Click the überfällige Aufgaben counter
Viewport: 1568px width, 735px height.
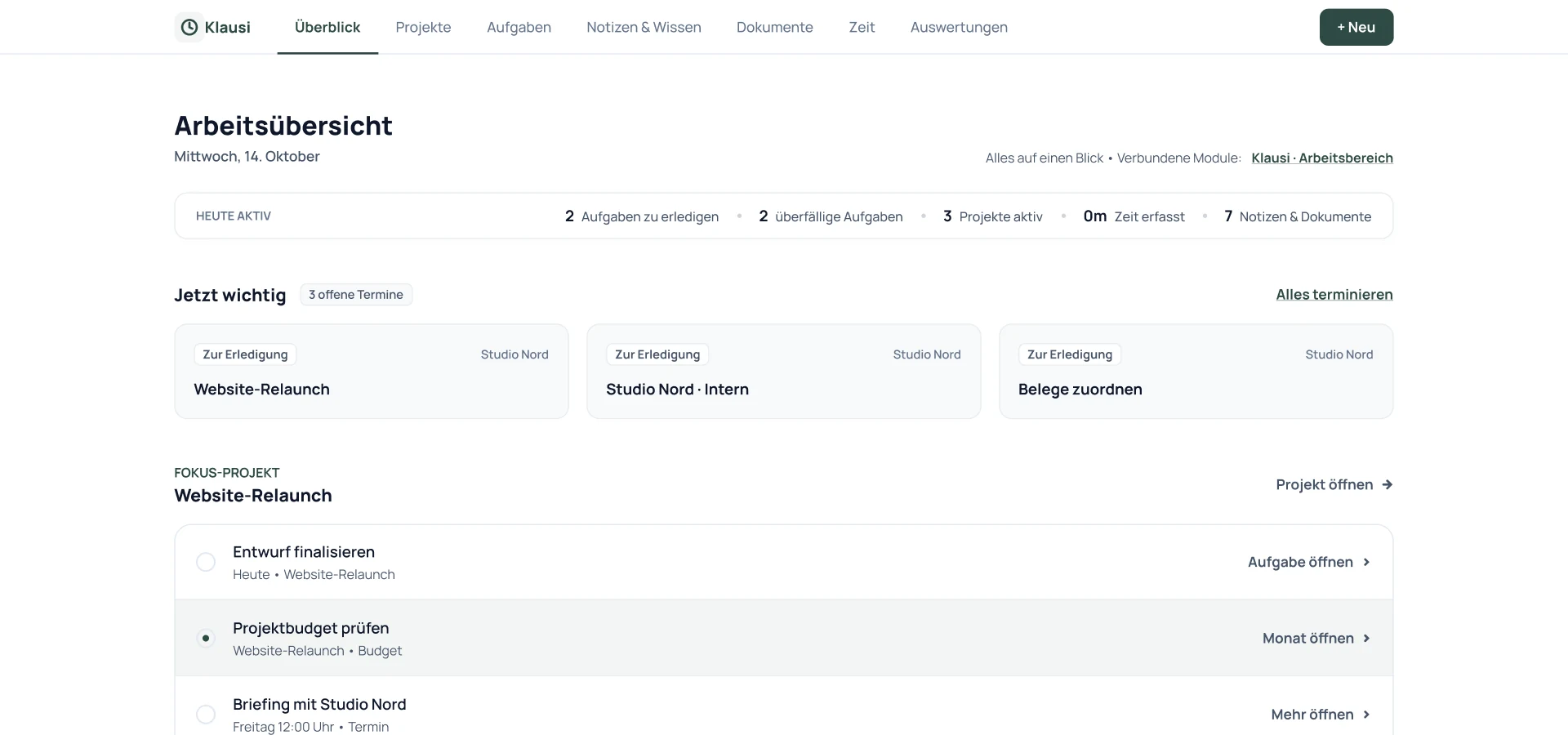[831, 216]
